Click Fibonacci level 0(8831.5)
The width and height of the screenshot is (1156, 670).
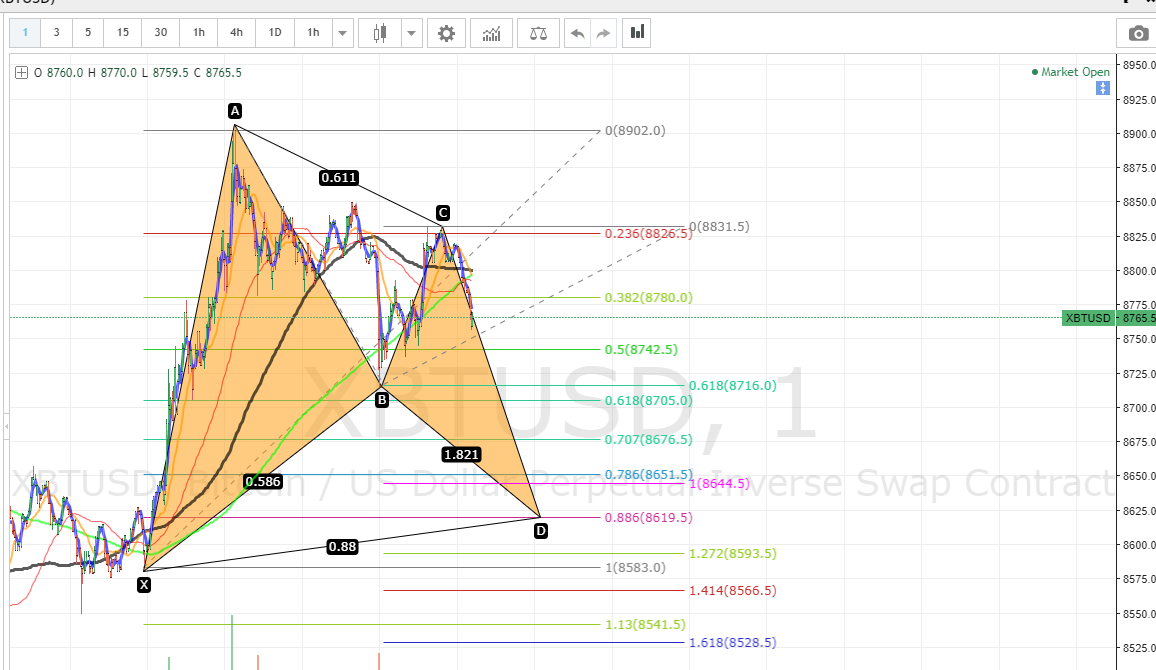[719, 226]
